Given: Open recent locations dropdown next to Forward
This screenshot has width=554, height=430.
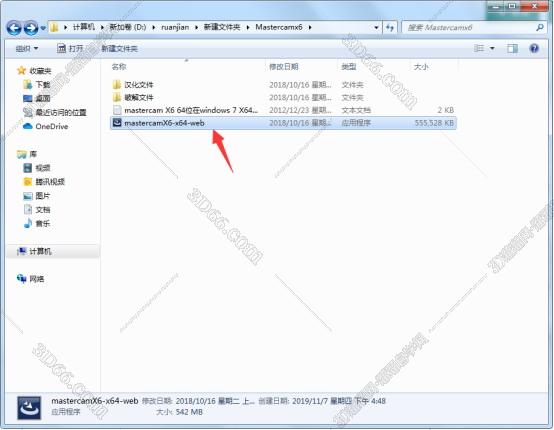Looking at the screenshot, I should 43,28.
